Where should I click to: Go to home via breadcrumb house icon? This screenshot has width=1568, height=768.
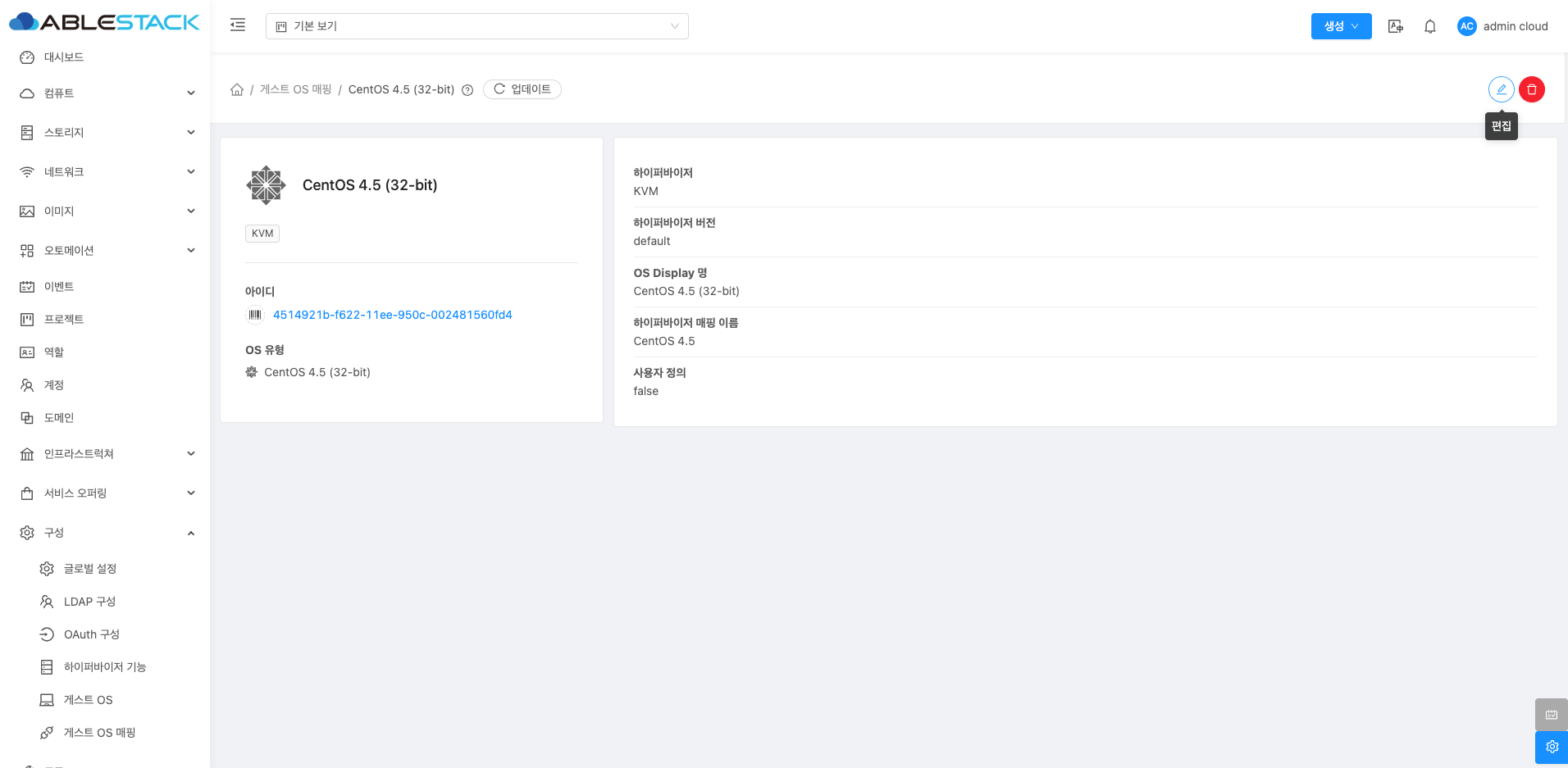click(237, 89)
